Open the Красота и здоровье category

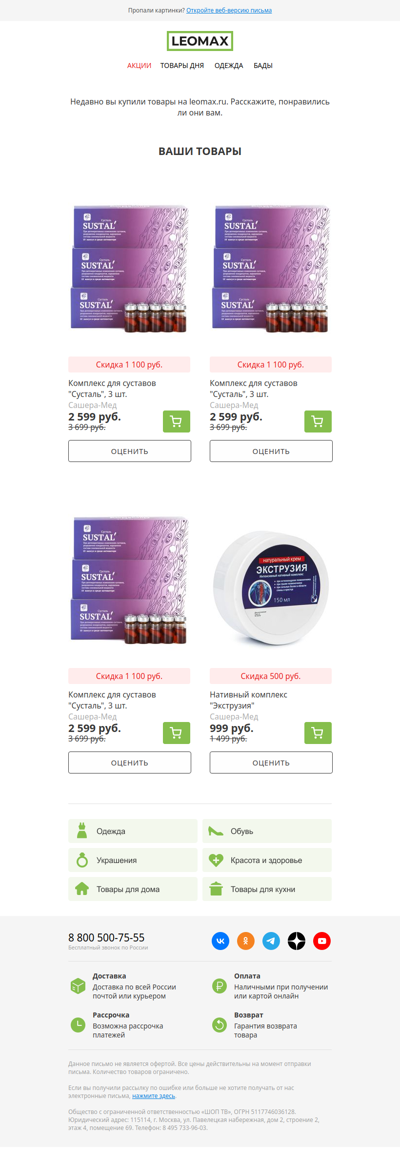[x=267, y=860]
